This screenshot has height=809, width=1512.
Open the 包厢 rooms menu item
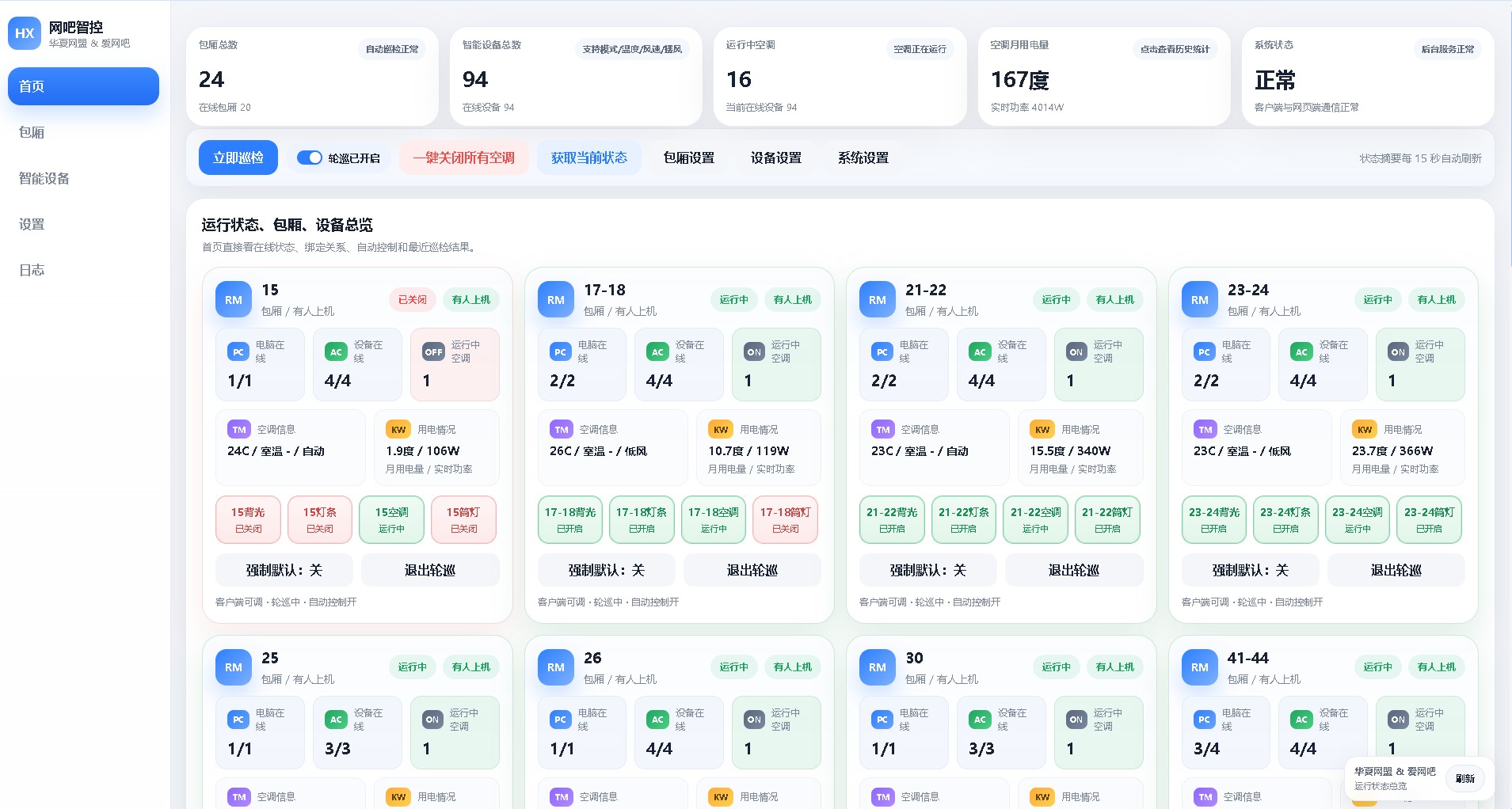(83, 132)
